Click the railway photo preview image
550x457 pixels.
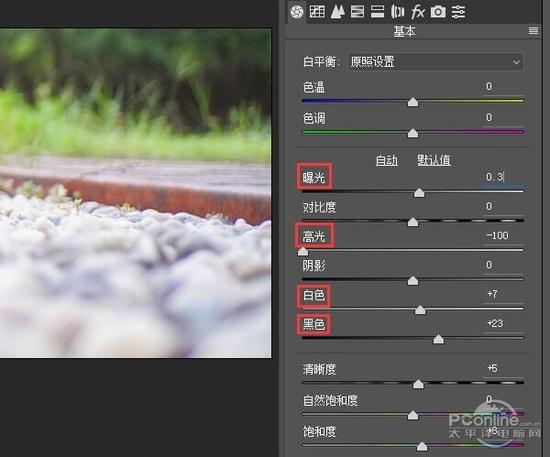[x=135, y=193]
